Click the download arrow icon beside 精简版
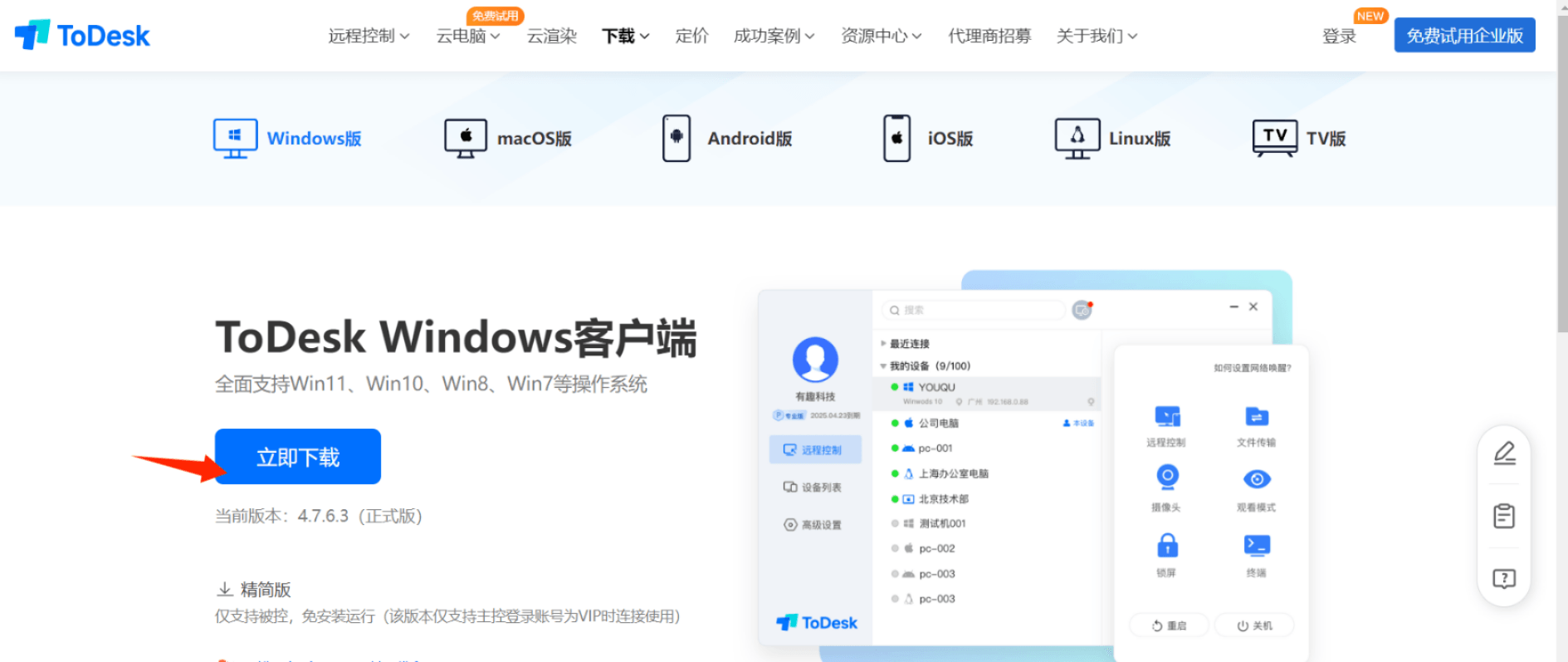 224,590
